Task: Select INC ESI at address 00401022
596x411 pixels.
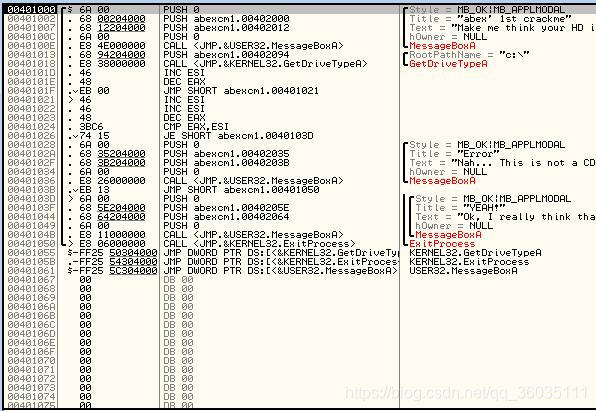Action: coord(184,109)
